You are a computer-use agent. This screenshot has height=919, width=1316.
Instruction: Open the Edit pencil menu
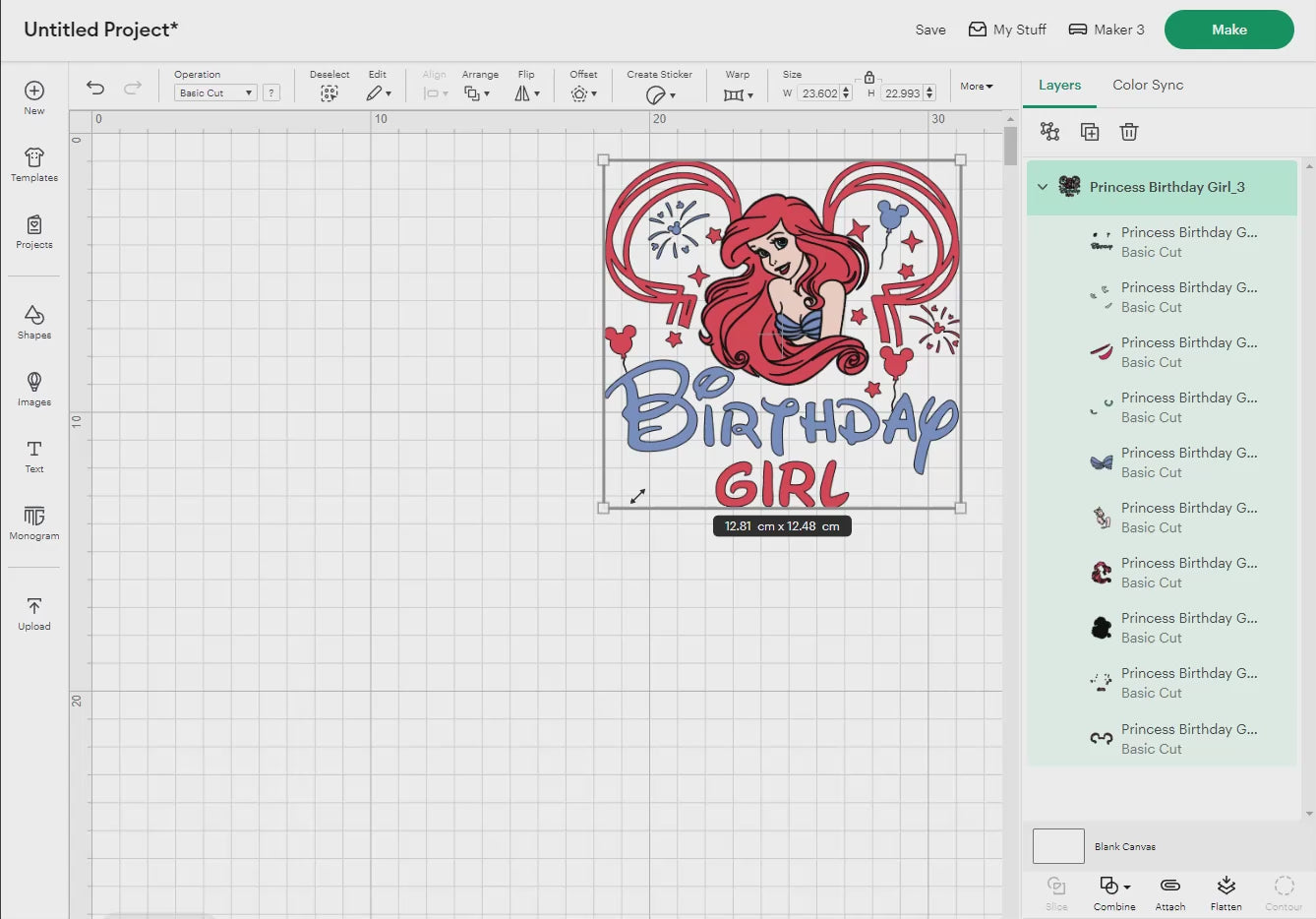(379, 93)
